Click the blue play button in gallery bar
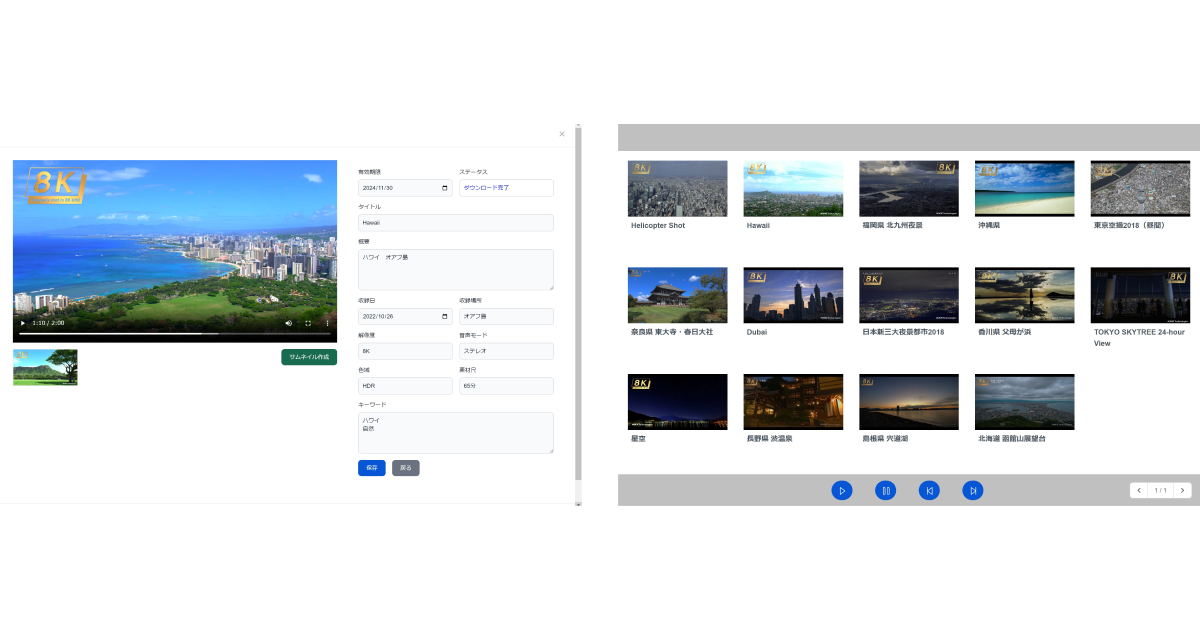1200x630 pixels. tap(842, 490)
